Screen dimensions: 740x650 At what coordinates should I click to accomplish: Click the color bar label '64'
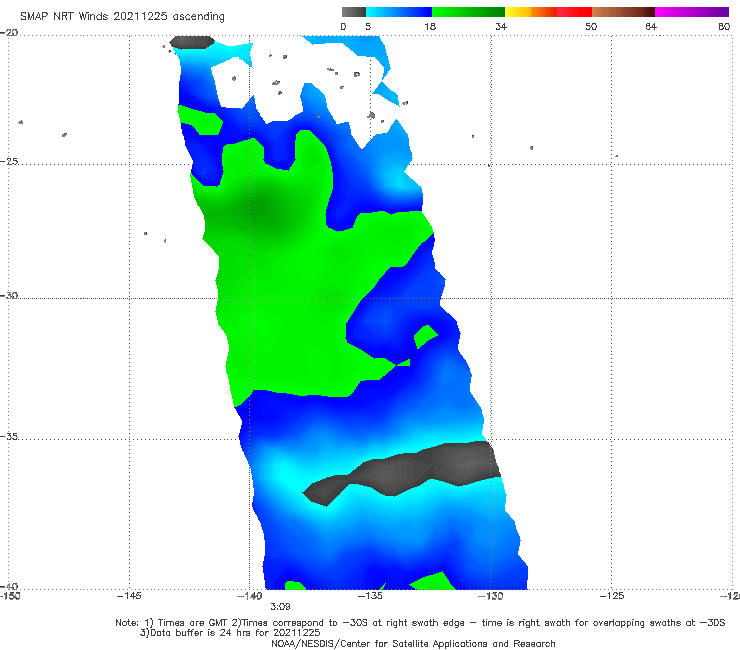coord(651,26)
